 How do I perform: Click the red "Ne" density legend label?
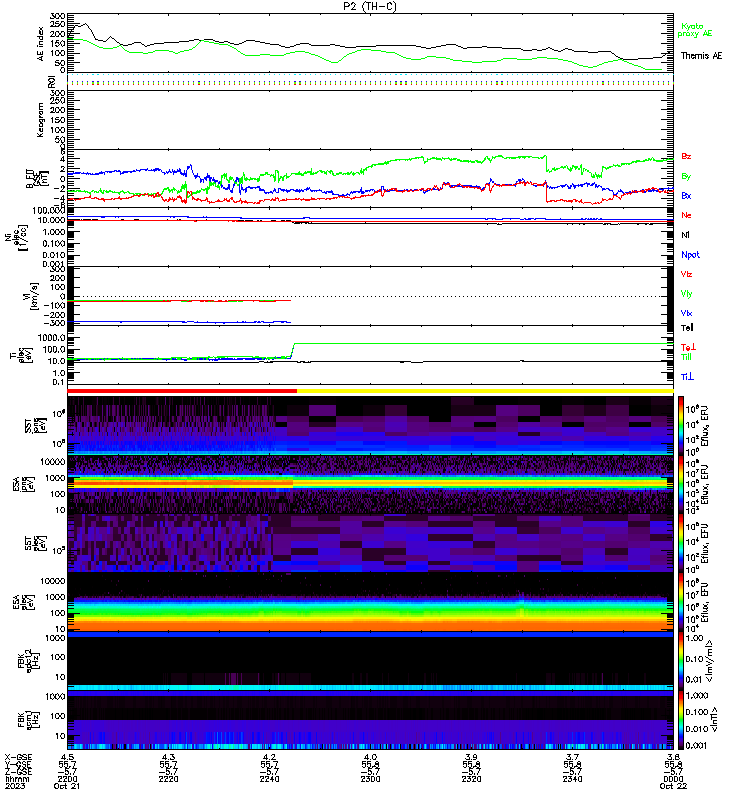[686, 215]
